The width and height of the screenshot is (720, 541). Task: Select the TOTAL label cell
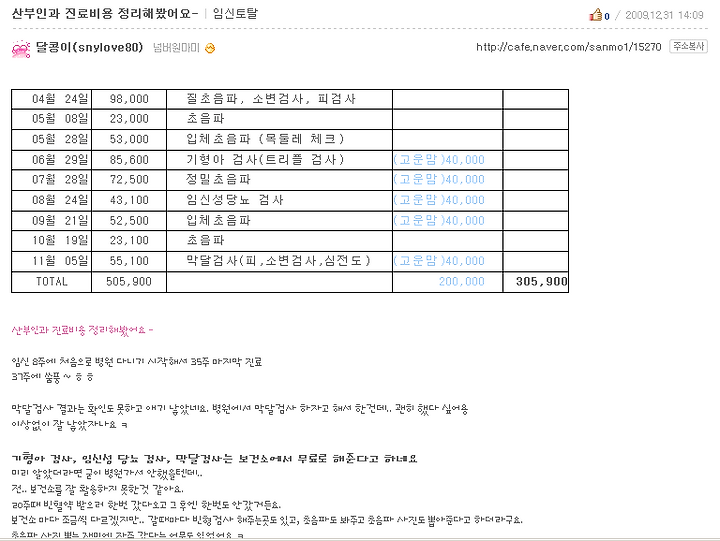pyautogui.click(x=51, y=282)
